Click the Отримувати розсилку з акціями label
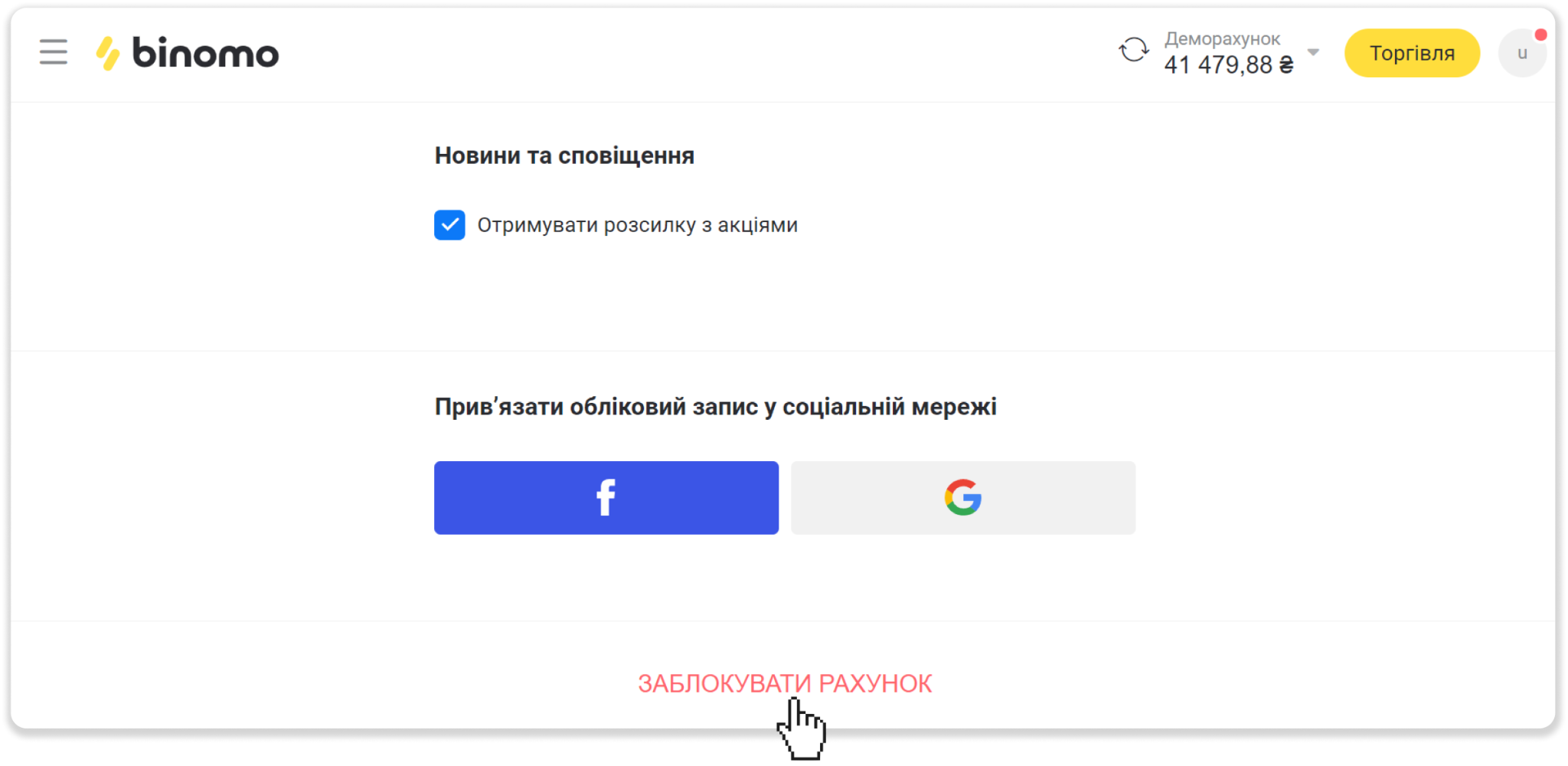This screenshot has height=766, width=1568. coord(638,225)
